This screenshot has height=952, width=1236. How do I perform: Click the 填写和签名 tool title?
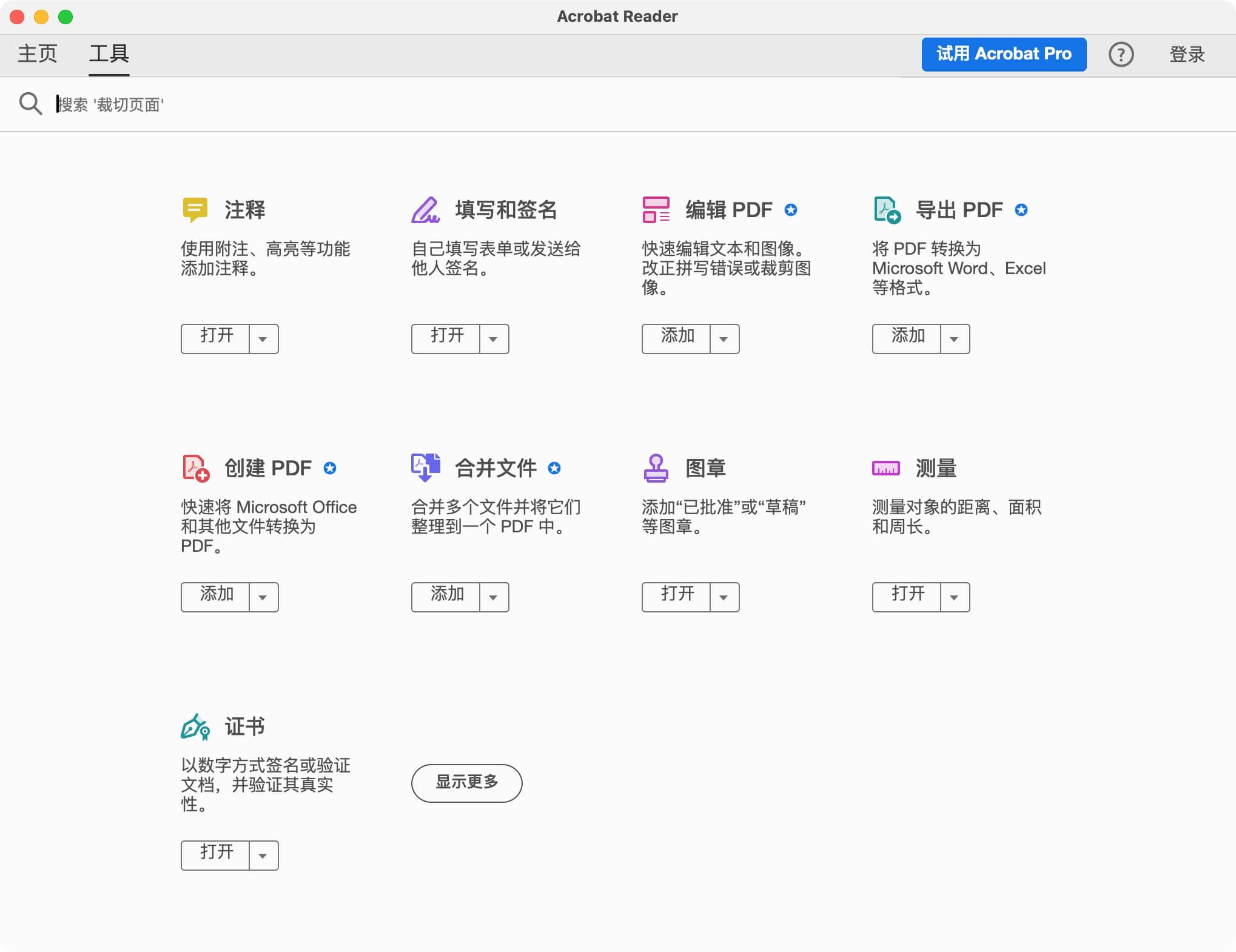506,210
